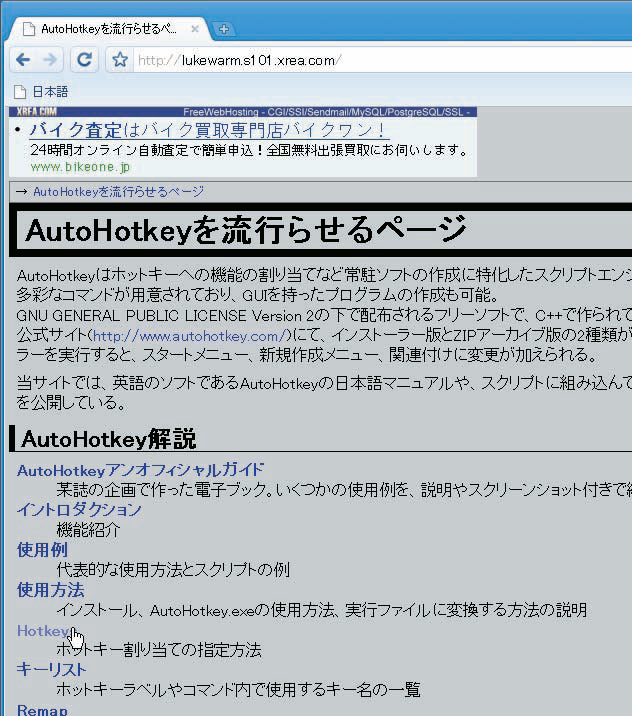Select the AutoHotkeyを流行らせるペ... browser tab
Image resolution: width=632 pixels, height=716 pixels.
(x=110, y=29)
